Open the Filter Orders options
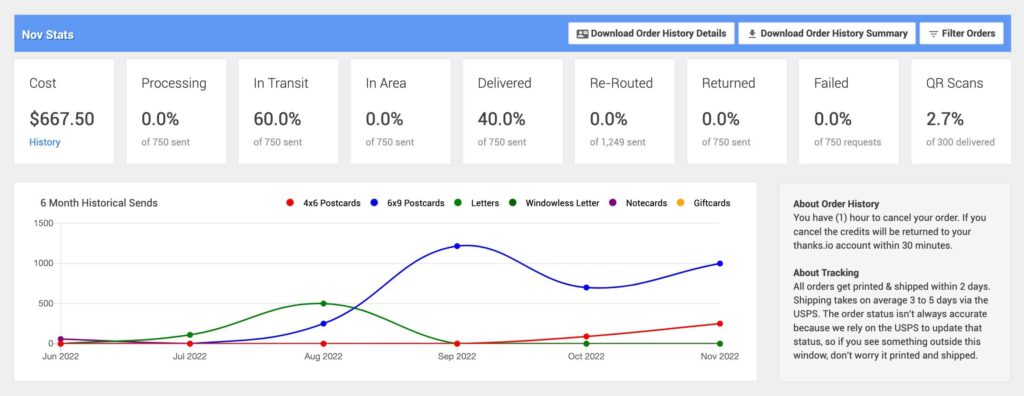Image resolution: width=1024 pixels, height=396 pixels. point(962,33)
